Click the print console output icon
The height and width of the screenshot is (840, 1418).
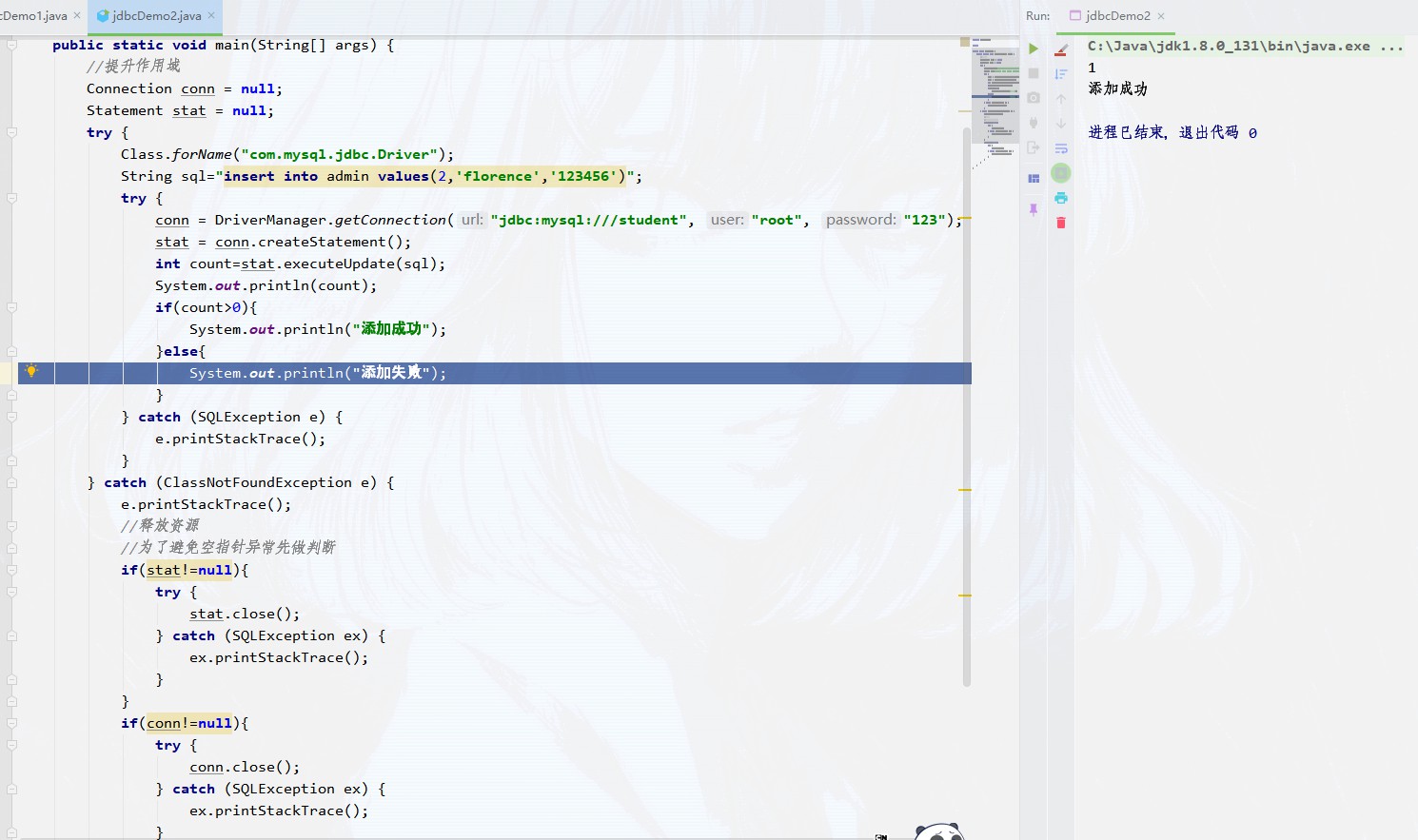[x=1061, y=198]
